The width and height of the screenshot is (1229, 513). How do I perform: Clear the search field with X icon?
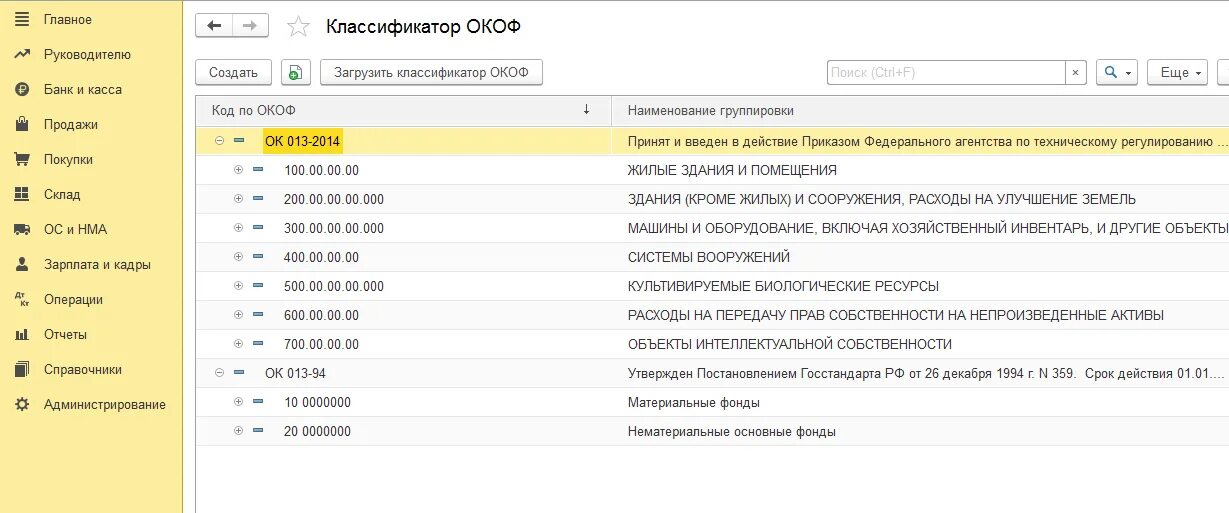1075,72
